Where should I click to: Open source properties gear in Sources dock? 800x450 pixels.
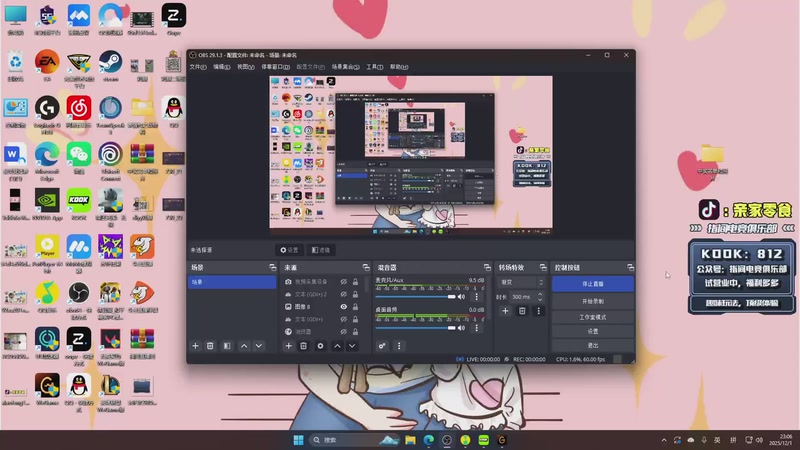(x=320, y=346)
